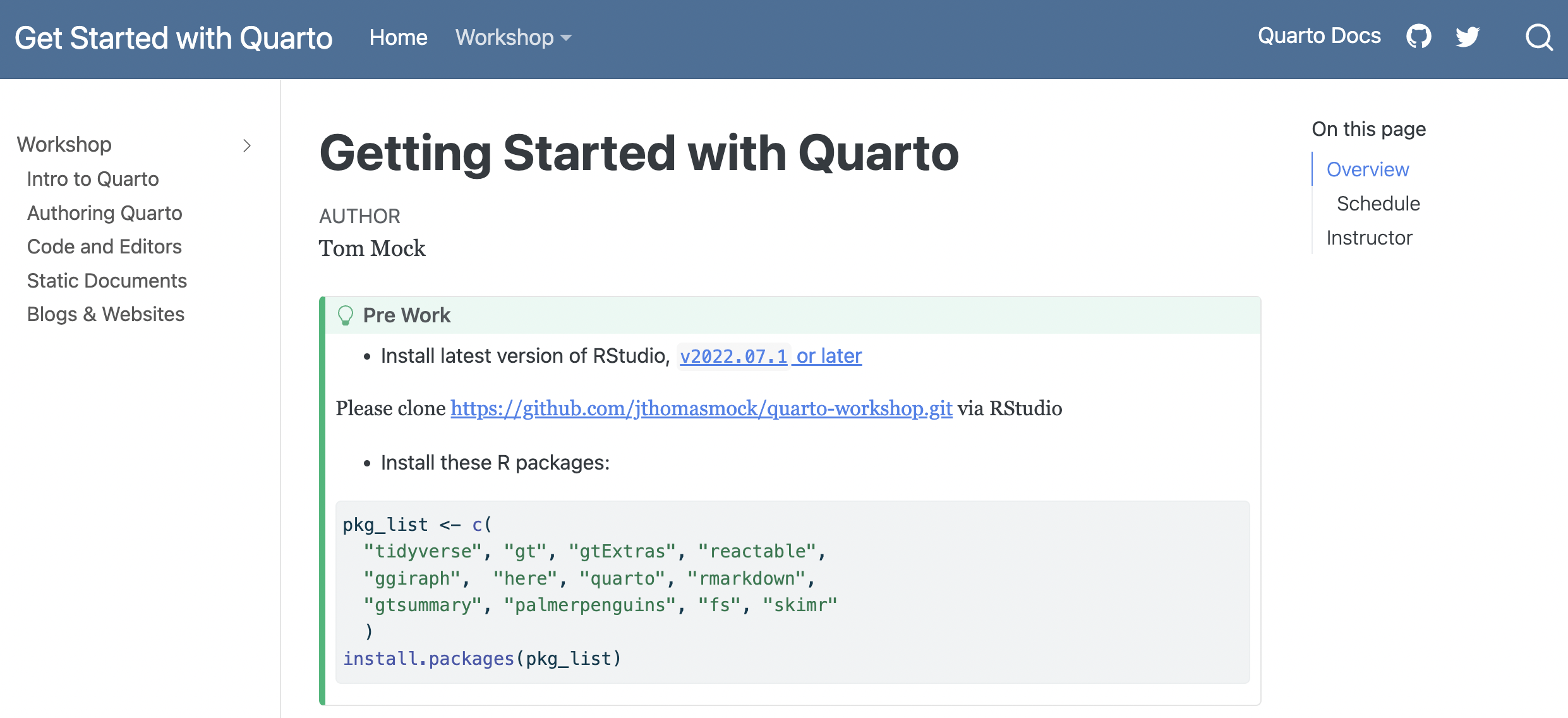Select Code and Editors sidebar item
The image size is (1568, 718).
pyautogui.click(x=104, y=246)
